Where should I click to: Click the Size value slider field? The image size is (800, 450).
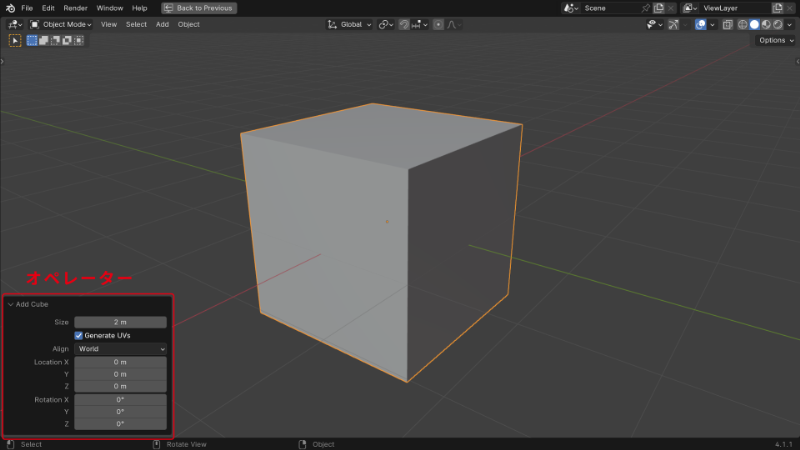point(120,322)
